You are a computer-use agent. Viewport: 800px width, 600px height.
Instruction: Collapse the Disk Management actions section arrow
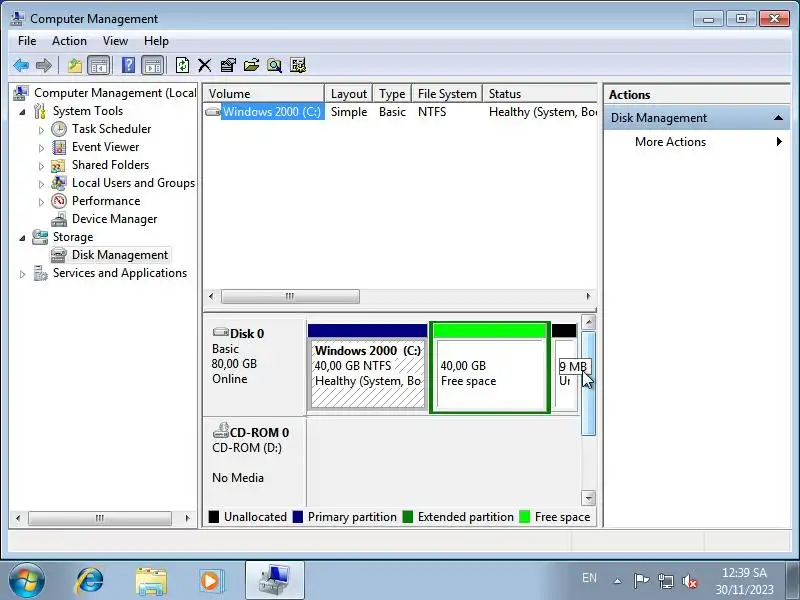pyautogui.click(x=778, y=118)
